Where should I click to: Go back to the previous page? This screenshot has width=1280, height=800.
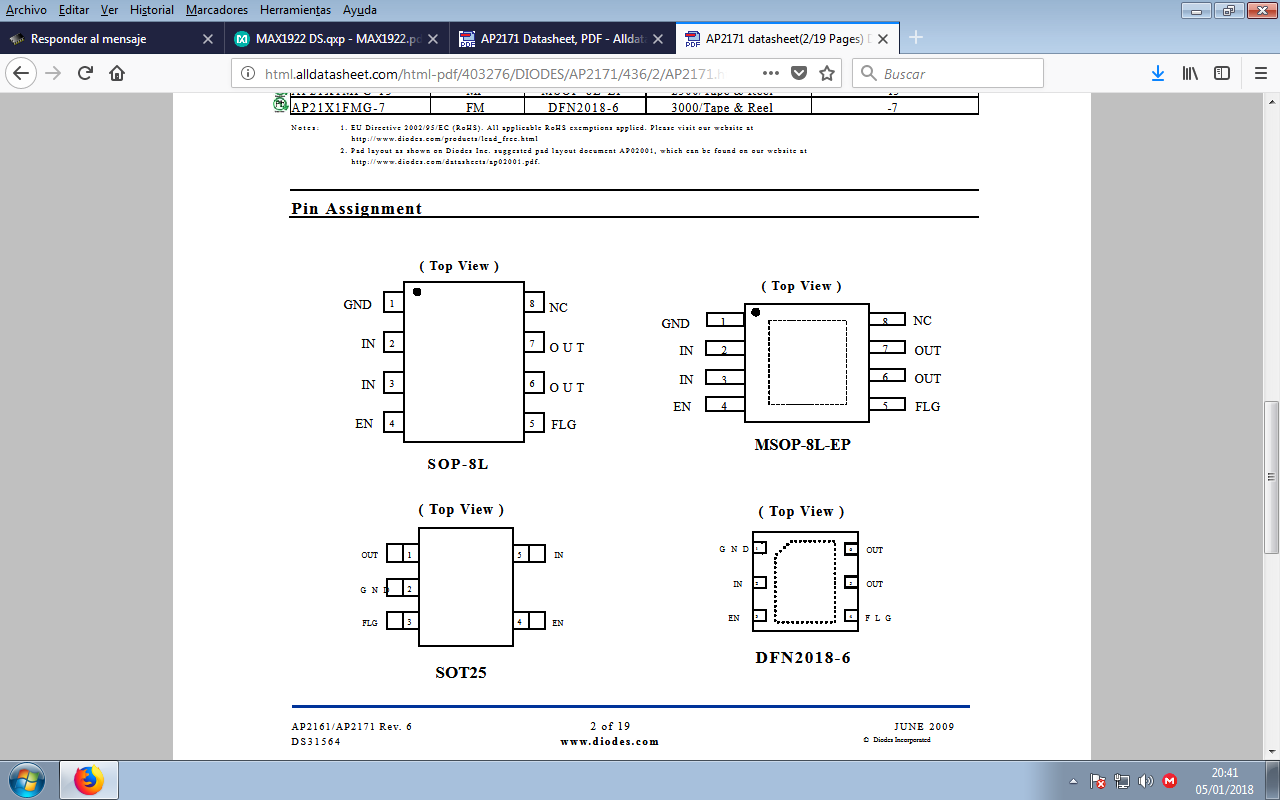tap(22, 73)
